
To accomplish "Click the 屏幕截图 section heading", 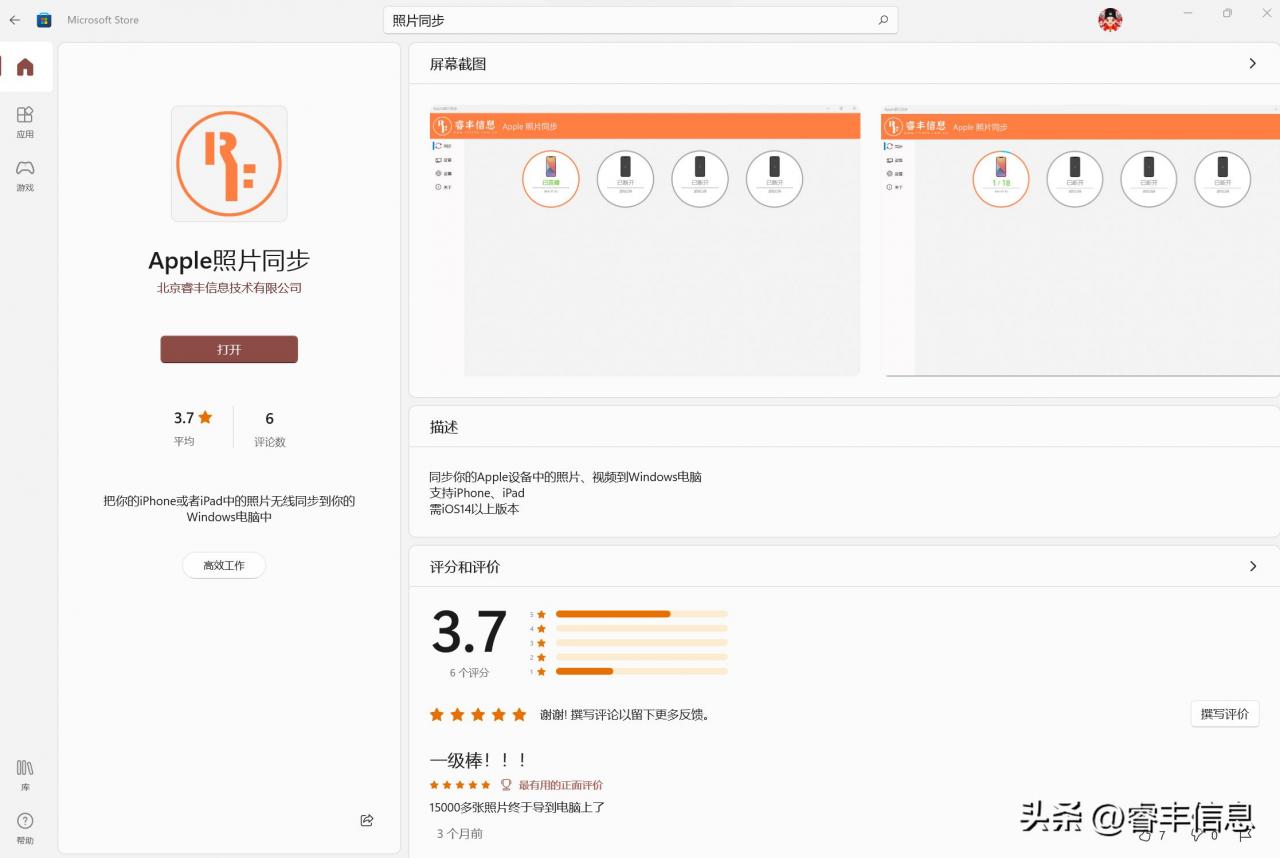I will coord(458,64).
